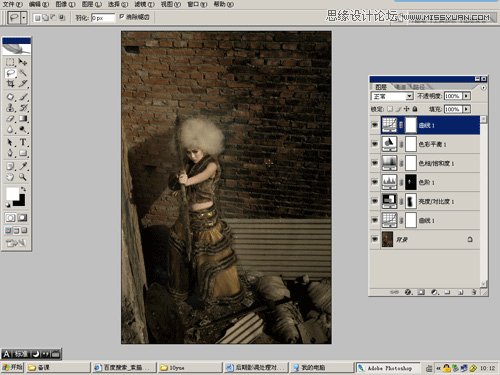Select the Crop tool
Image resolution: width=500 pixels, height=375 pixels.
pyautogui.click(x=10, y=84)
